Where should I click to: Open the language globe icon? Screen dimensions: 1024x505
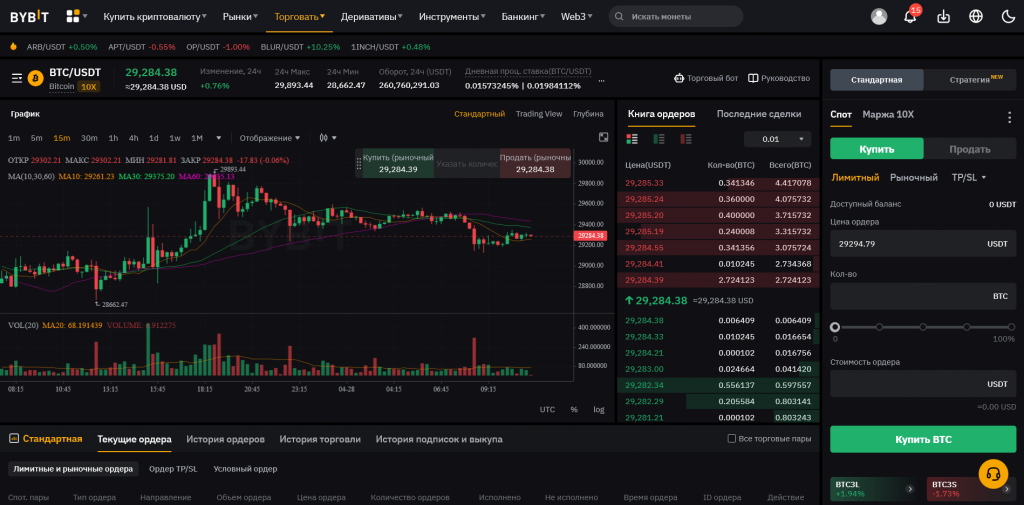[x=976, y=17]
